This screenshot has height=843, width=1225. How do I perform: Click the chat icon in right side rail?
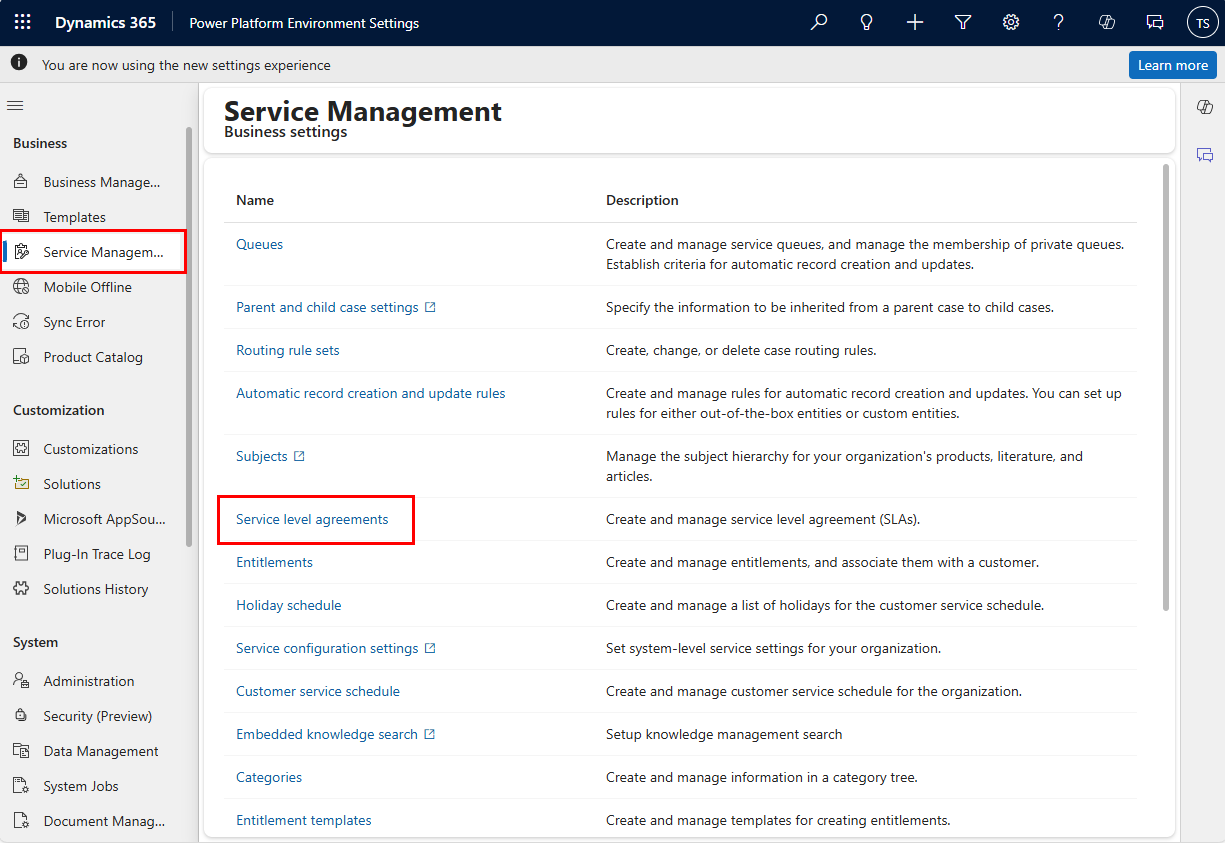coord(1204,155)
